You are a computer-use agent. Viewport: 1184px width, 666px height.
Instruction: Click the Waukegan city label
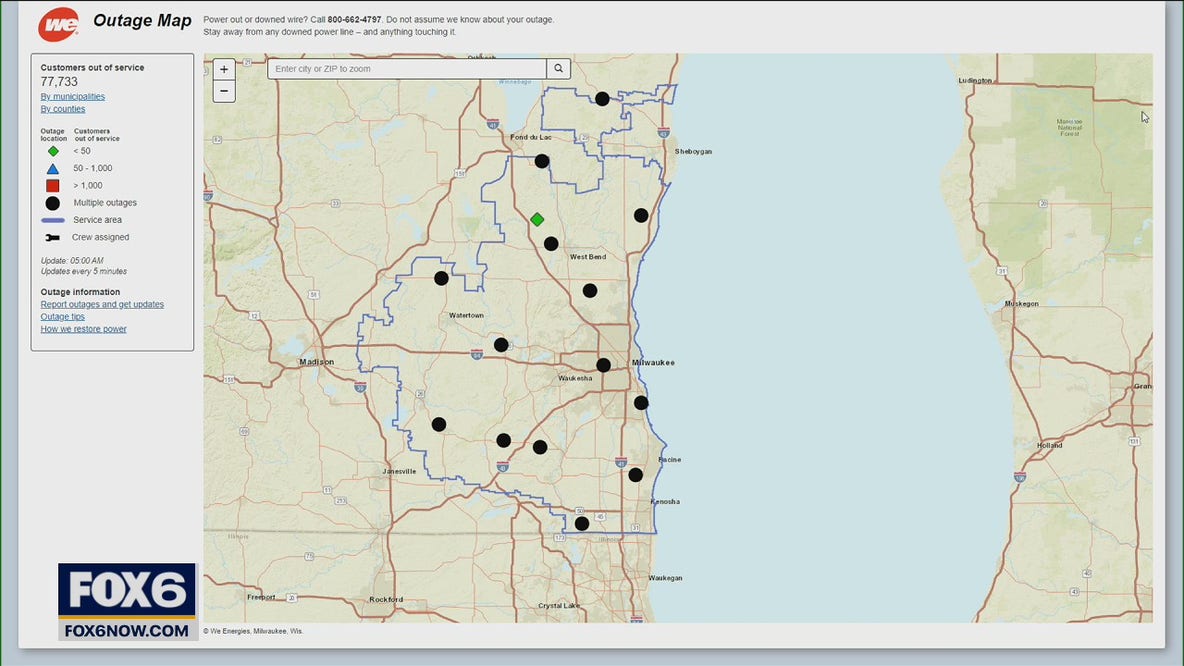[x=665, y=578]
